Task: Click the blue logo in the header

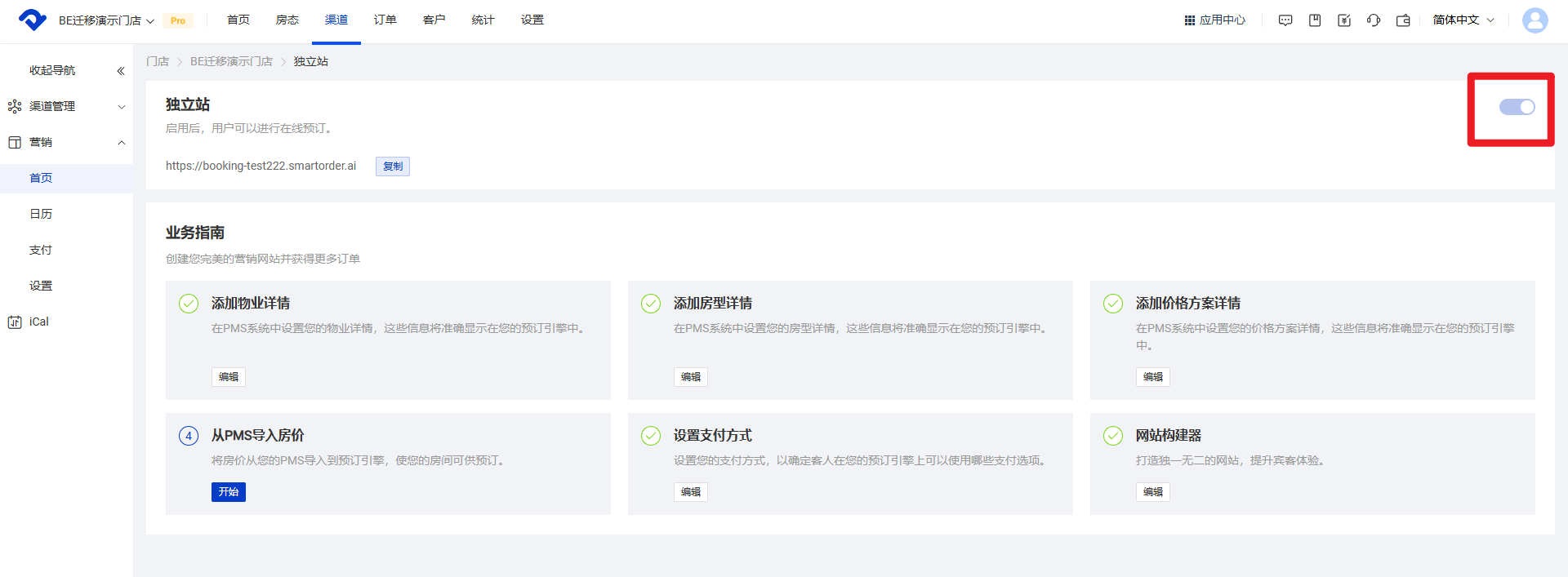Action: click(33, 20)
